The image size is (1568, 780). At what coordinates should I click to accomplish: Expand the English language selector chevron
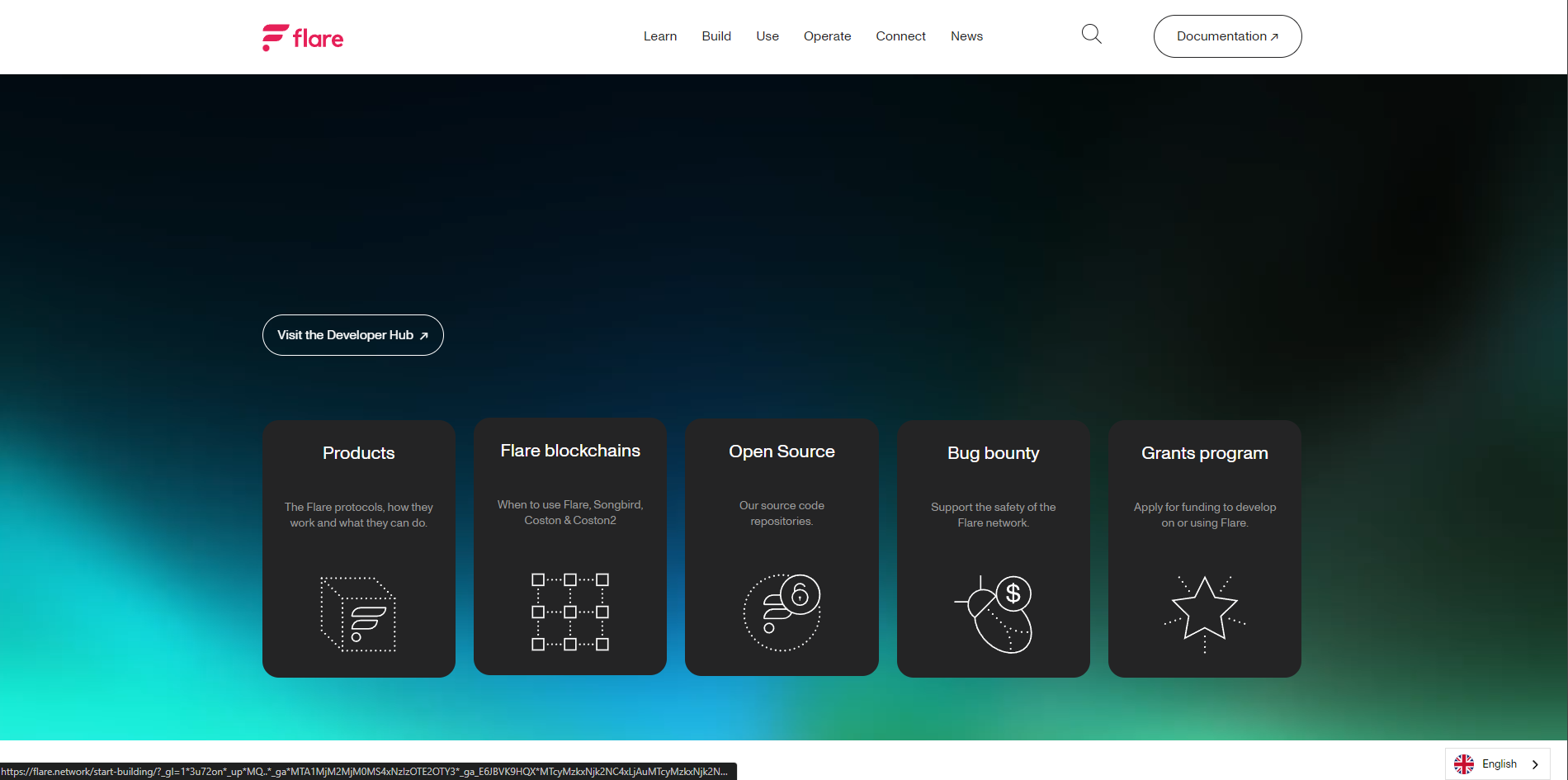[1535, 764]
